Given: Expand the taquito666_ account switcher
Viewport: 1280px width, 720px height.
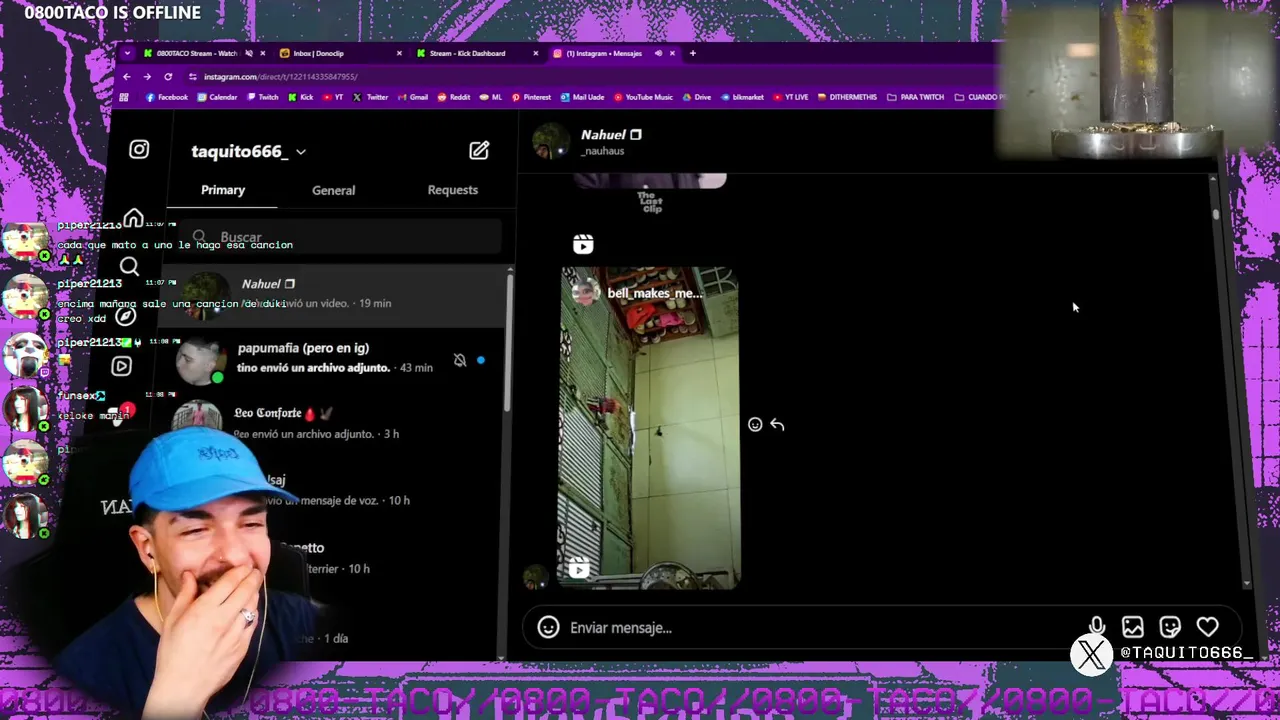Looking at the screenshot, I should tap(249, 151).
